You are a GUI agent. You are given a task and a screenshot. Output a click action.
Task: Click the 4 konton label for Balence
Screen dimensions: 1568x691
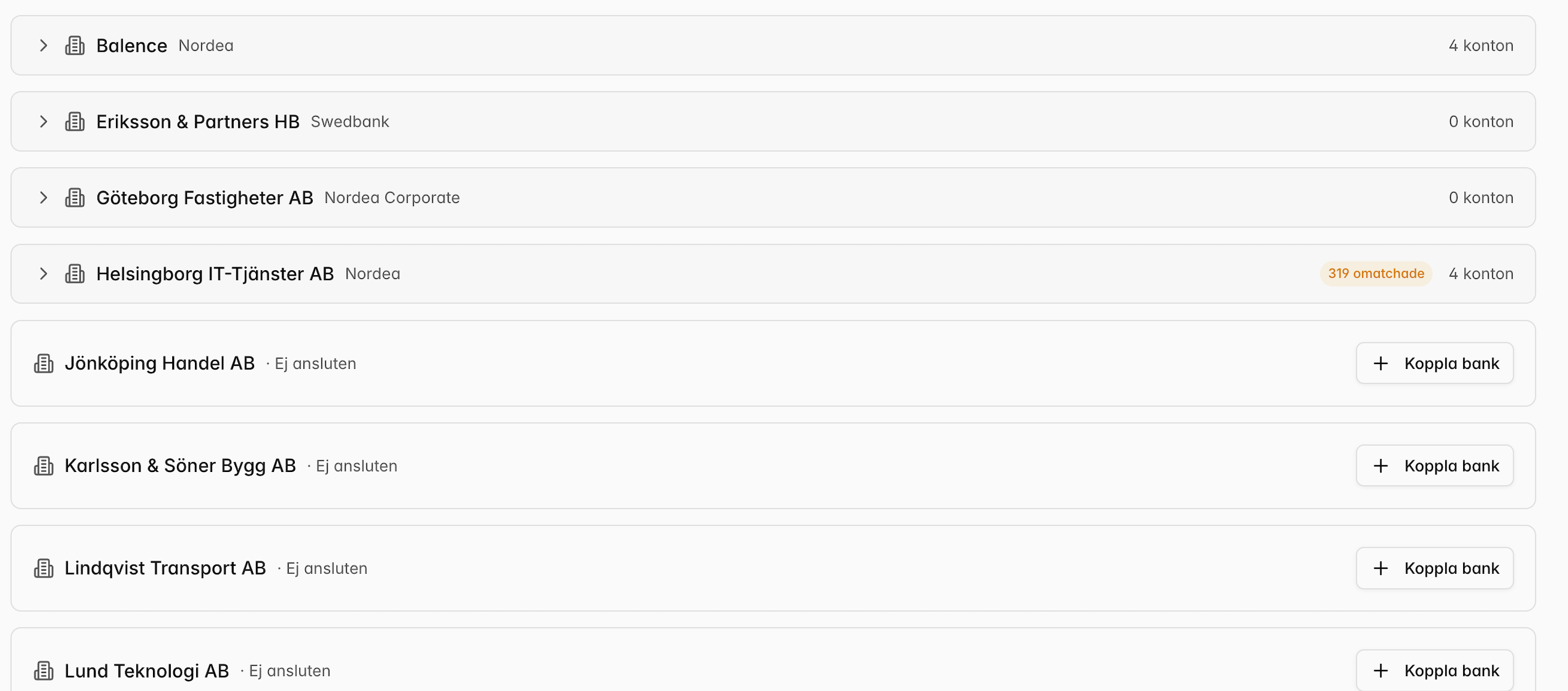click(1481, 46)
